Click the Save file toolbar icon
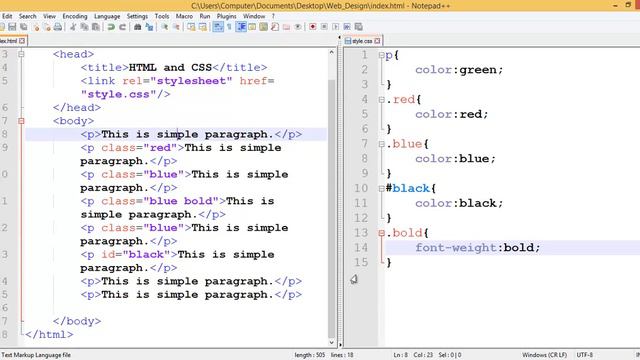Screen dimensions: 640x360 [x=12, y=27]
